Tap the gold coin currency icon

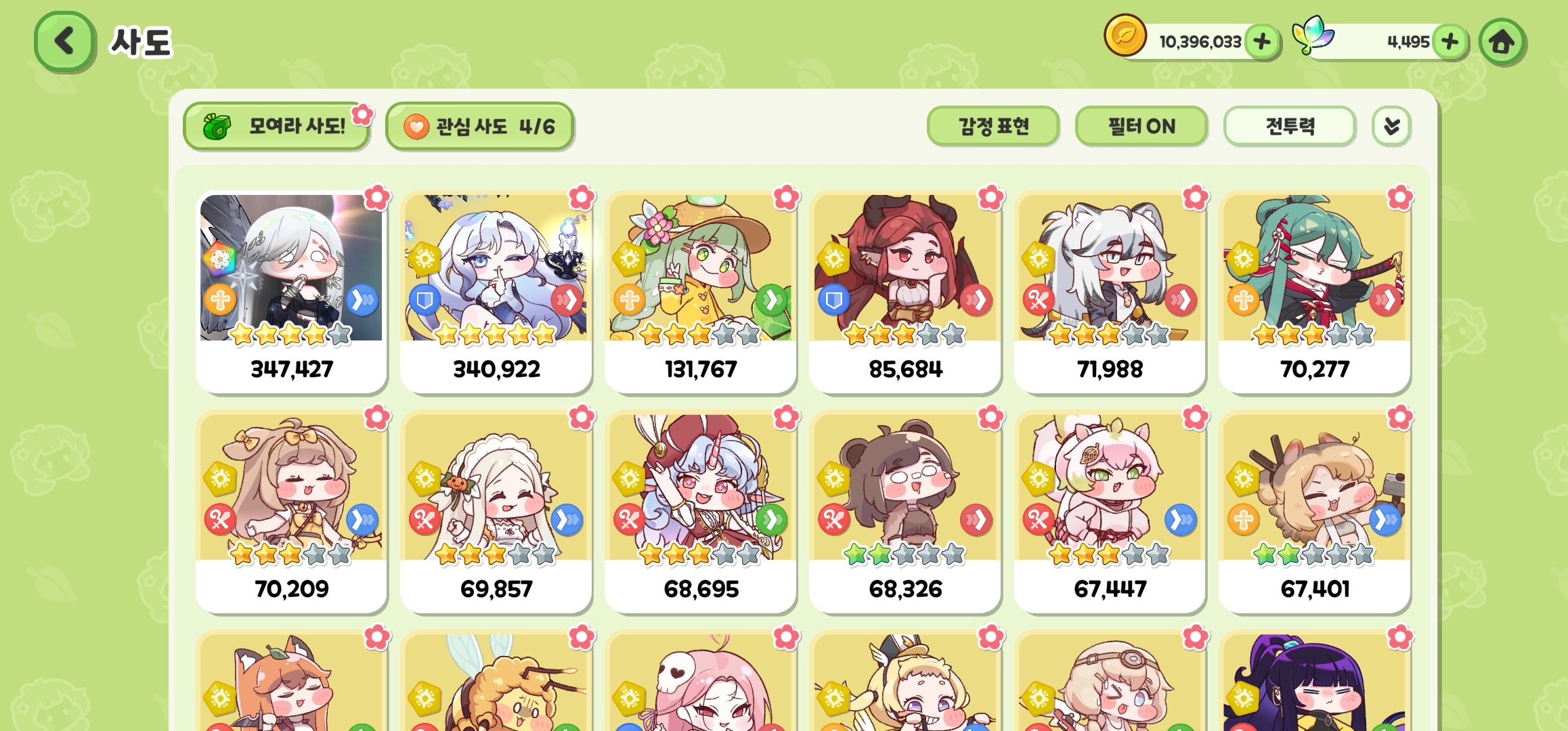pos(1125,35)
